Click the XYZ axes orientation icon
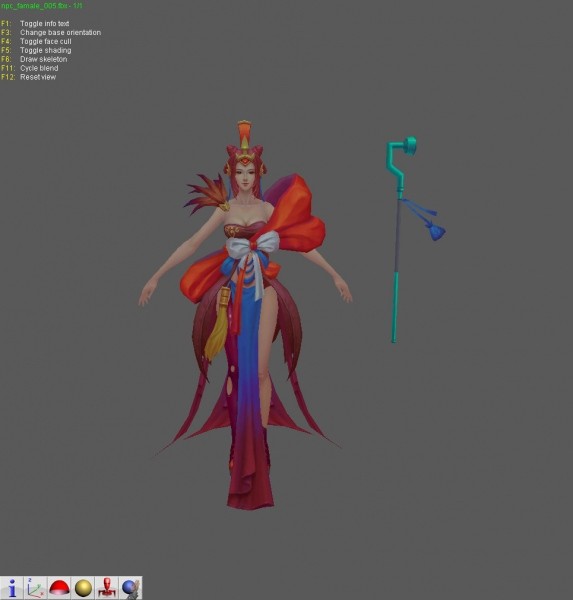The width and height of the screenshot is (573, 600). click(36, 588)
